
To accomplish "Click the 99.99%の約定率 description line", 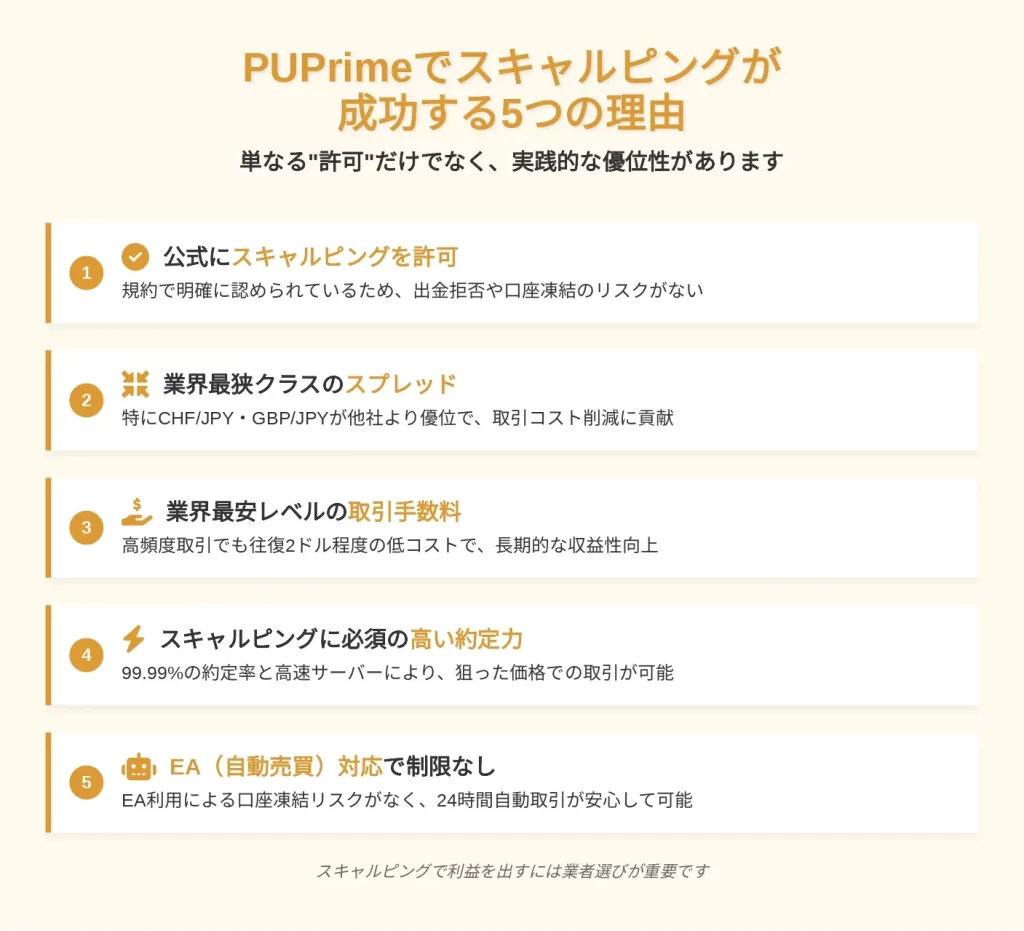I will [397, 672].
